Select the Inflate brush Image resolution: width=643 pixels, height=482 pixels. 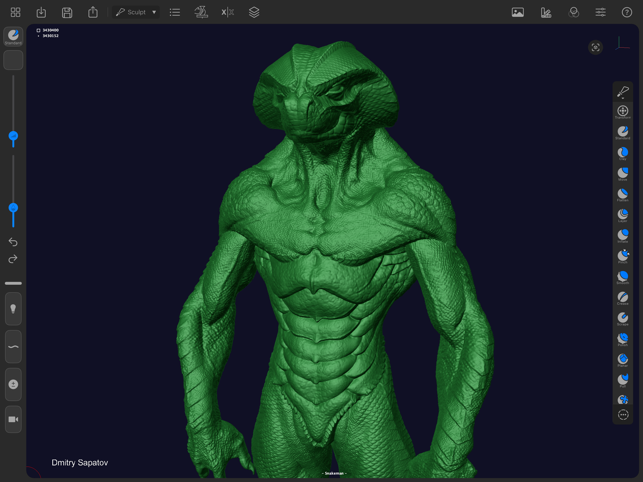[622, 235]
